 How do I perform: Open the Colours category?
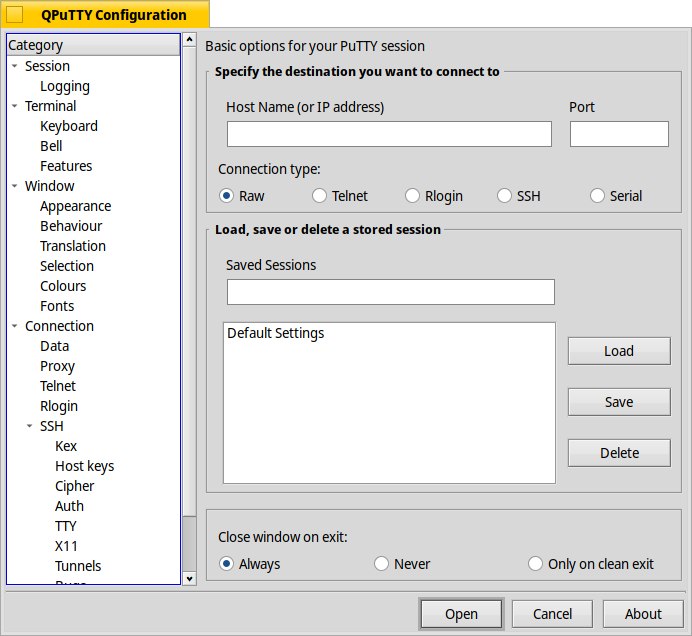pos(63,286)
